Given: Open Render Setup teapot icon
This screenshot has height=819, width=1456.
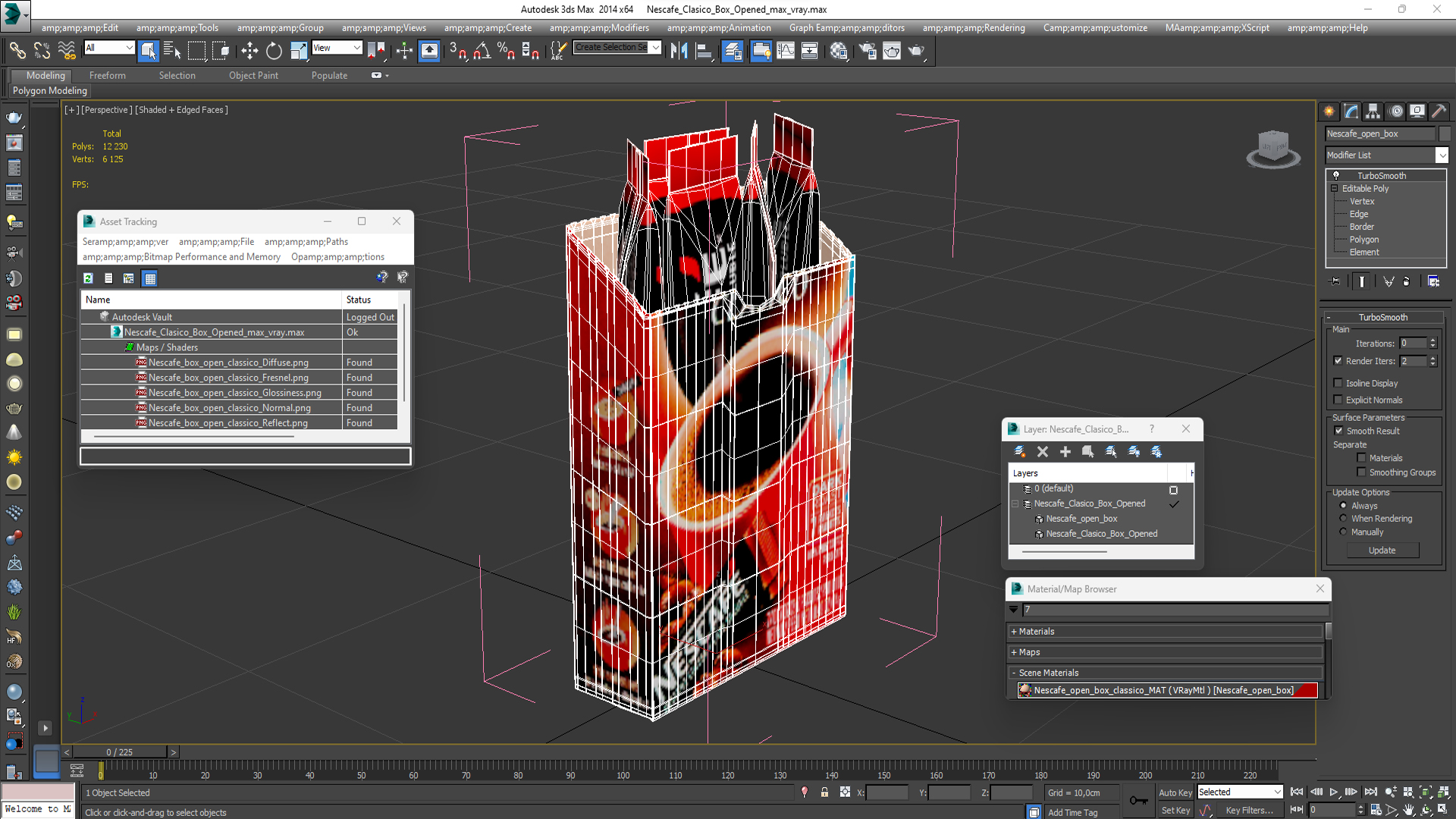Looking at the screenshot, I should [868, 51].
